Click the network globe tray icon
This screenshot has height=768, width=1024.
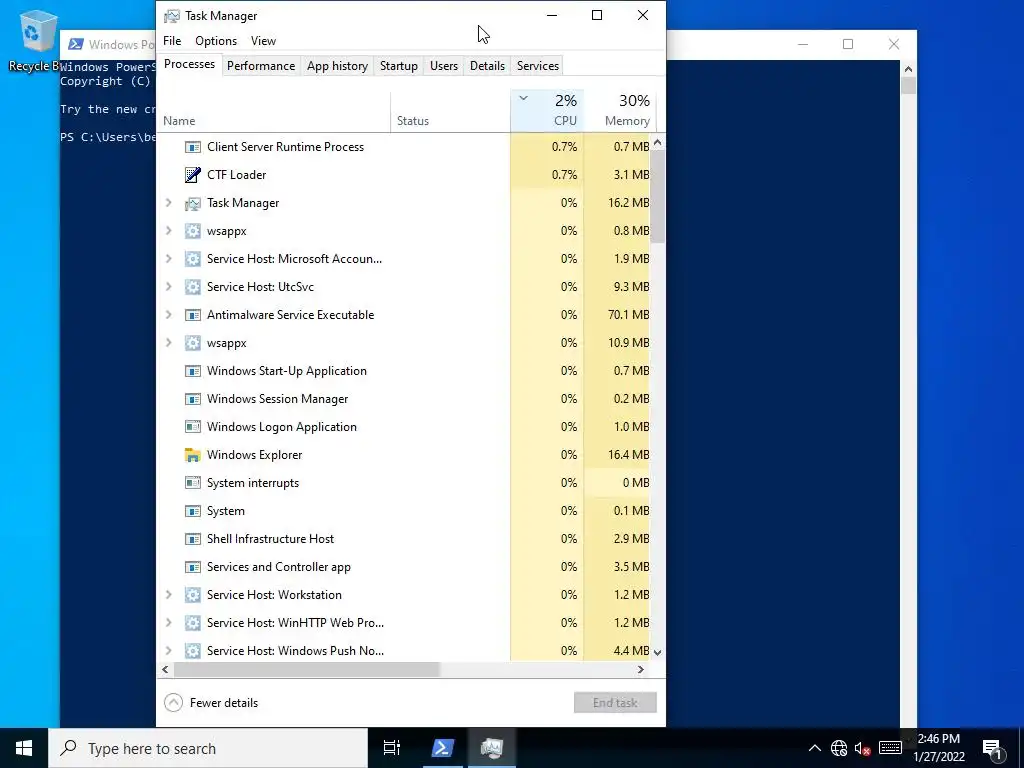(839, 748)
